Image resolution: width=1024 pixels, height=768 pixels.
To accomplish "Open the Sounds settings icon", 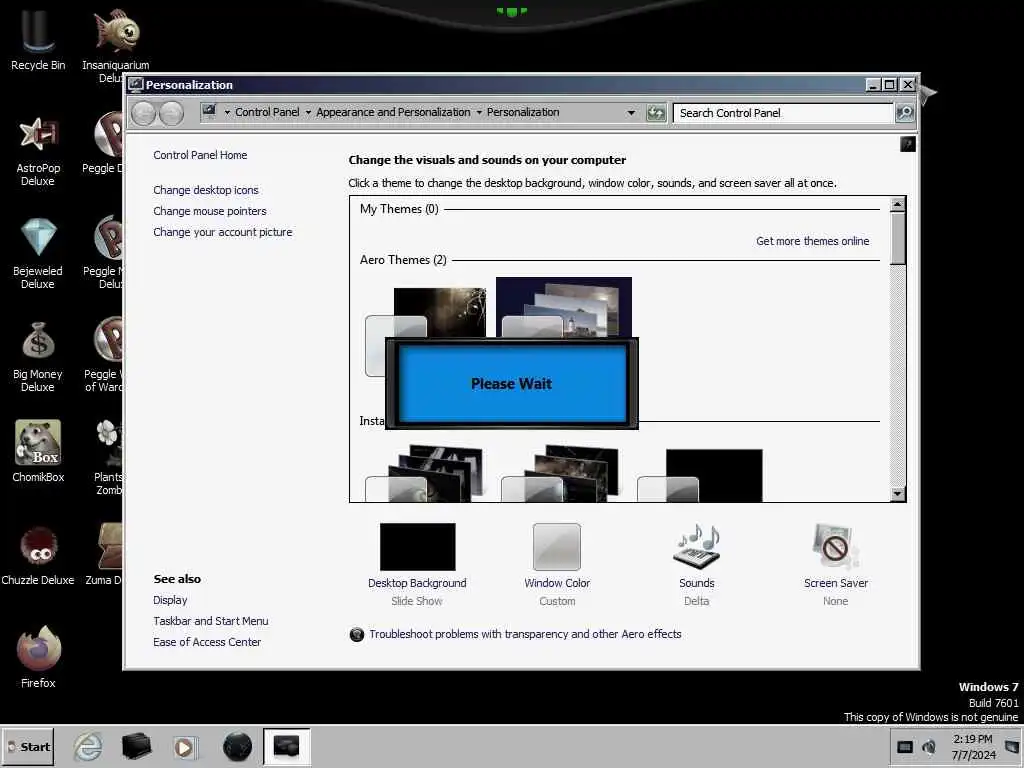I will point(696,547).
